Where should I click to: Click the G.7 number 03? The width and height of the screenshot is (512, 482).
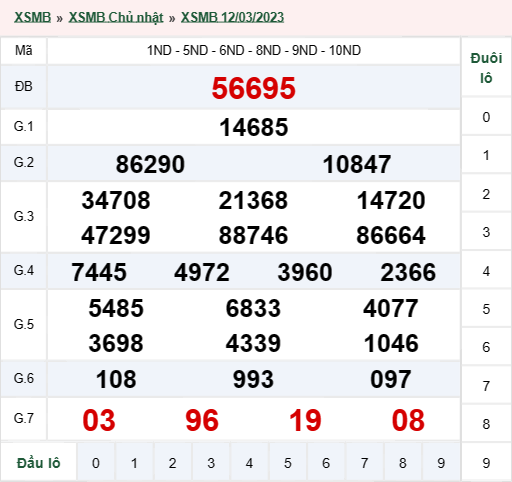coord(99,420)
